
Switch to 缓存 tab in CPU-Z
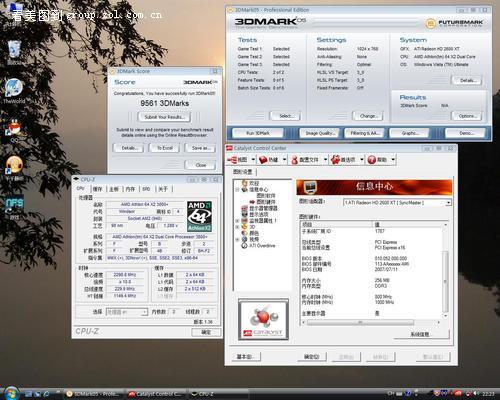(97, 189)
